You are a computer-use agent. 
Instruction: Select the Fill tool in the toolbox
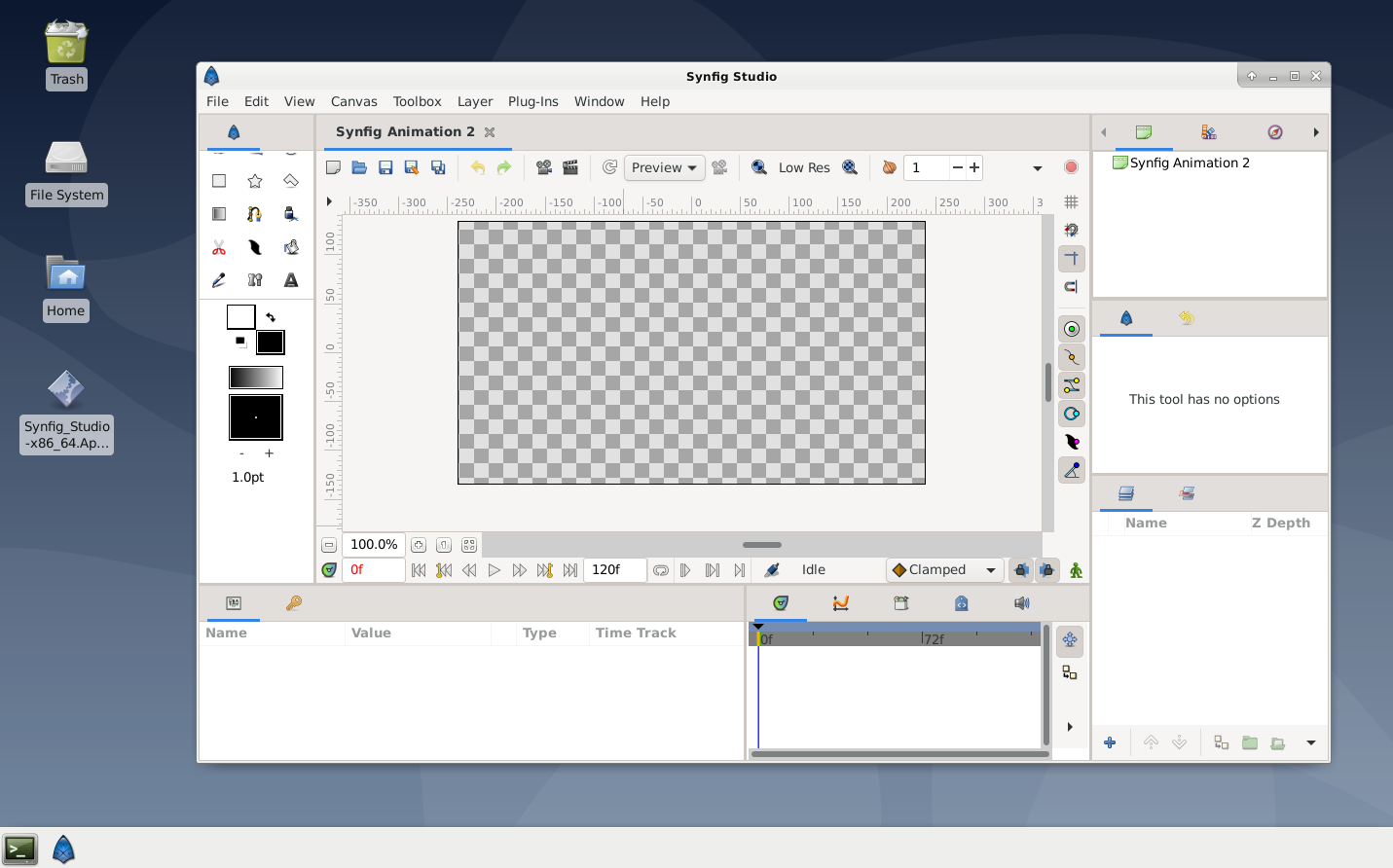point(291,214)
